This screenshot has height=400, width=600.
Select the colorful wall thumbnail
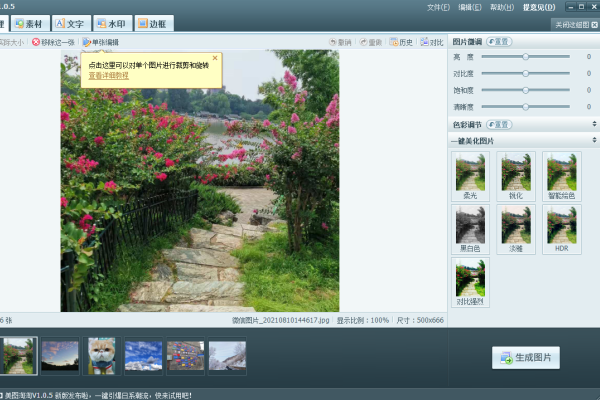click(186, 356)
